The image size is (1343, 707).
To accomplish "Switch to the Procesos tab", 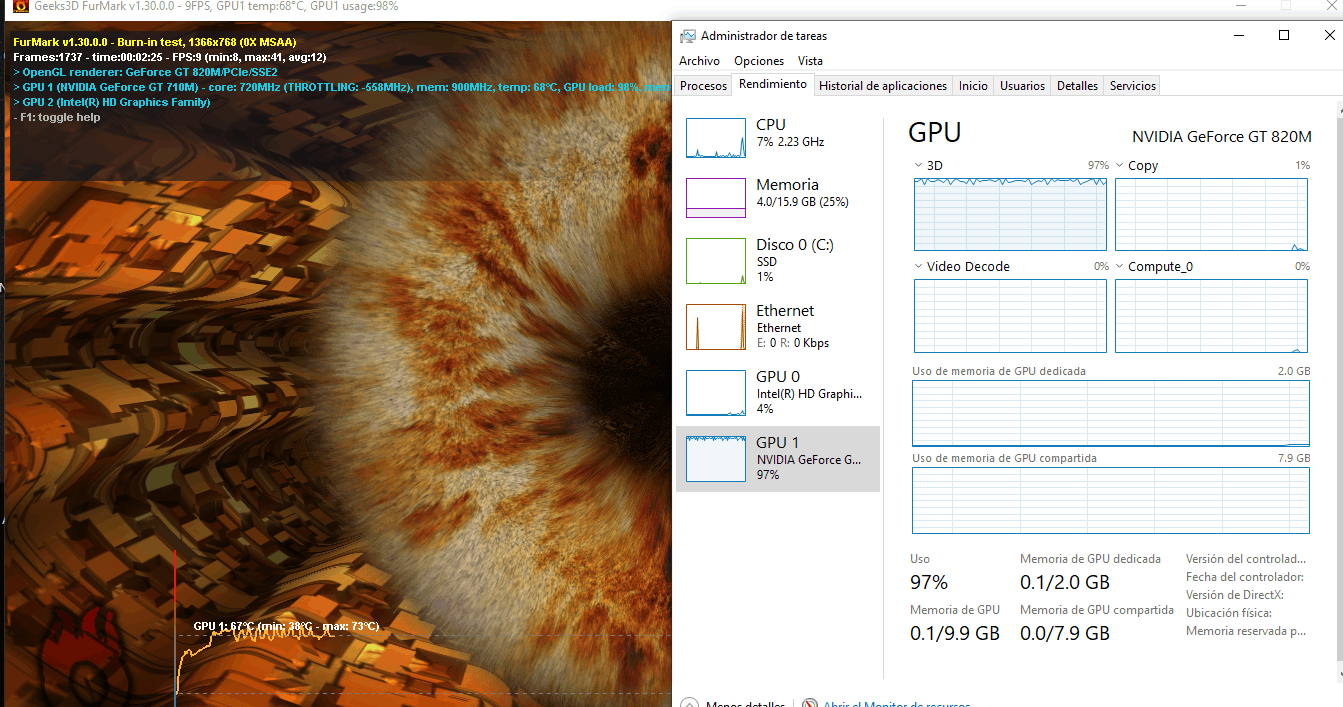I will (x=703, y=86).
